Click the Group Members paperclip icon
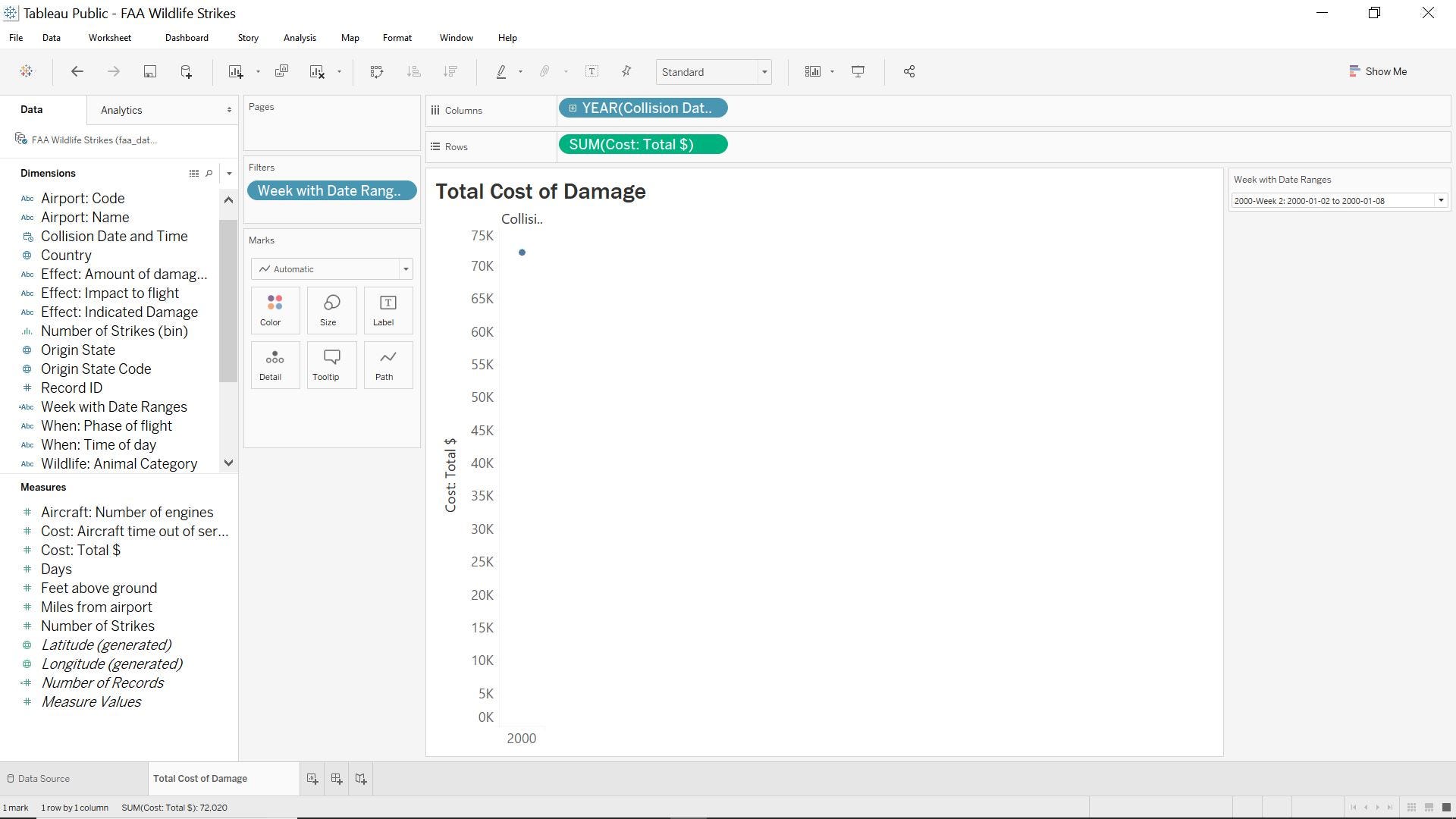Image resolution: width=1456 pixels, height=819 pixels. click(544, 71)
